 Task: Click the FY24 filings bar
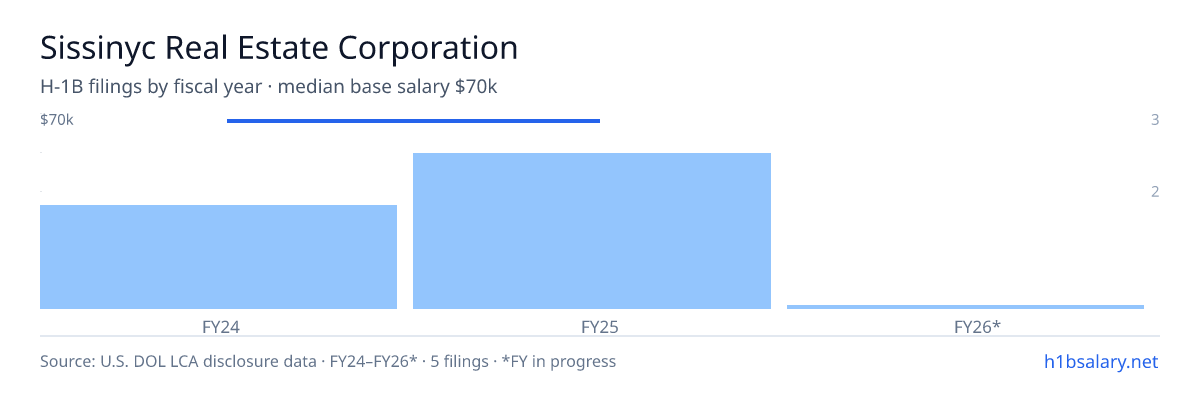tap(218, 257)
